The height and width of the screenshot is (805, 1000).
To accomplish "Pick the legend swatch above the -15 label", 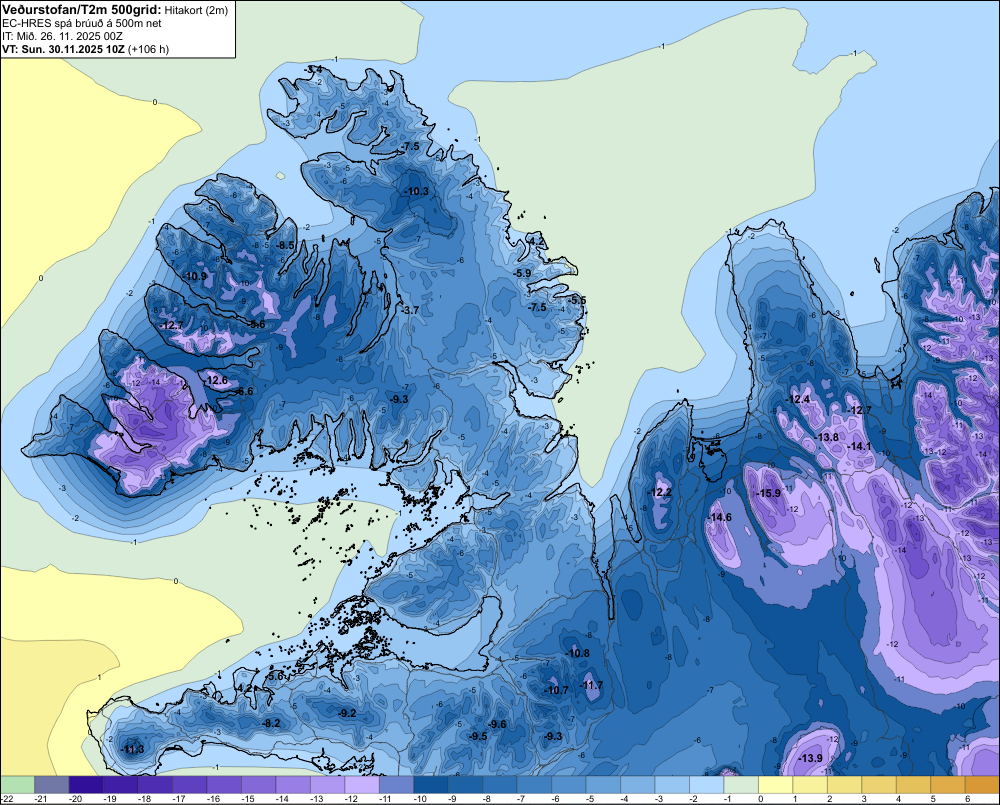I will coord(258,785).
